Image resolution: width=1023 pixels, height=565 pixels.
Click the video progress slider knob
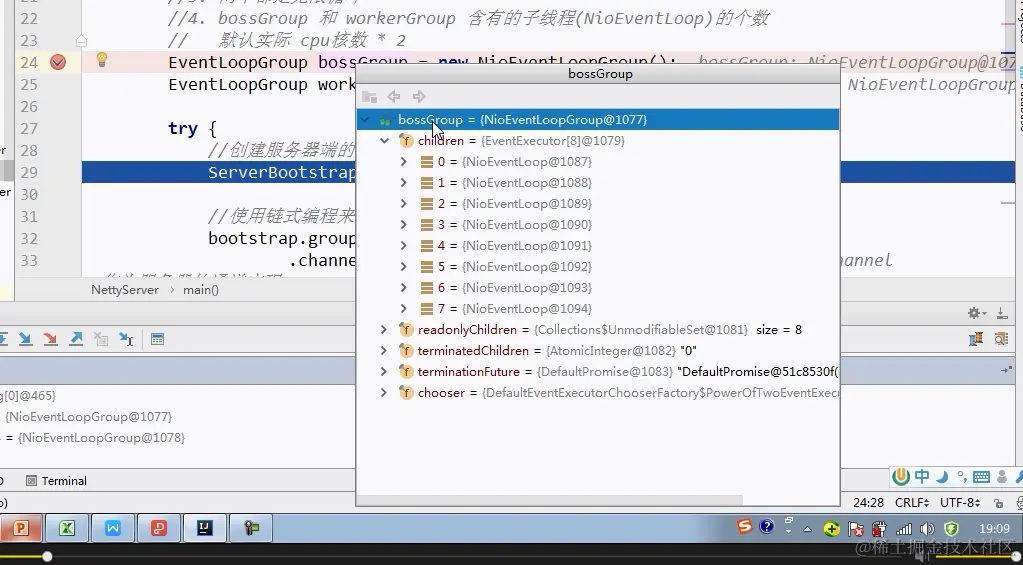tap(47, 557)
